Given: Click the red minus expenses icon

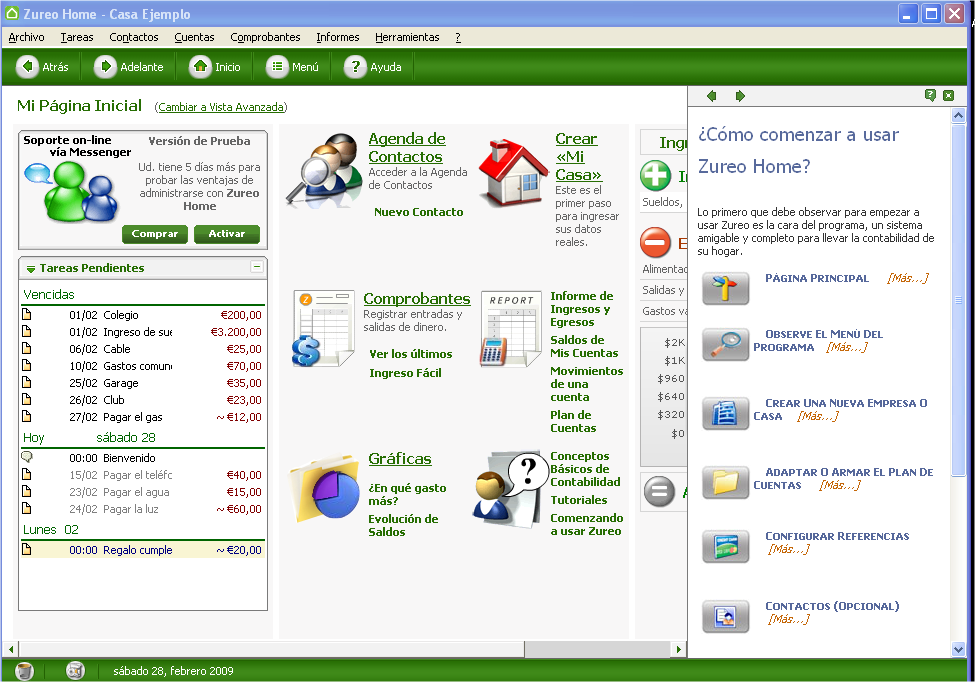Looking at the screenshot, I should click(x=655, y=242).
